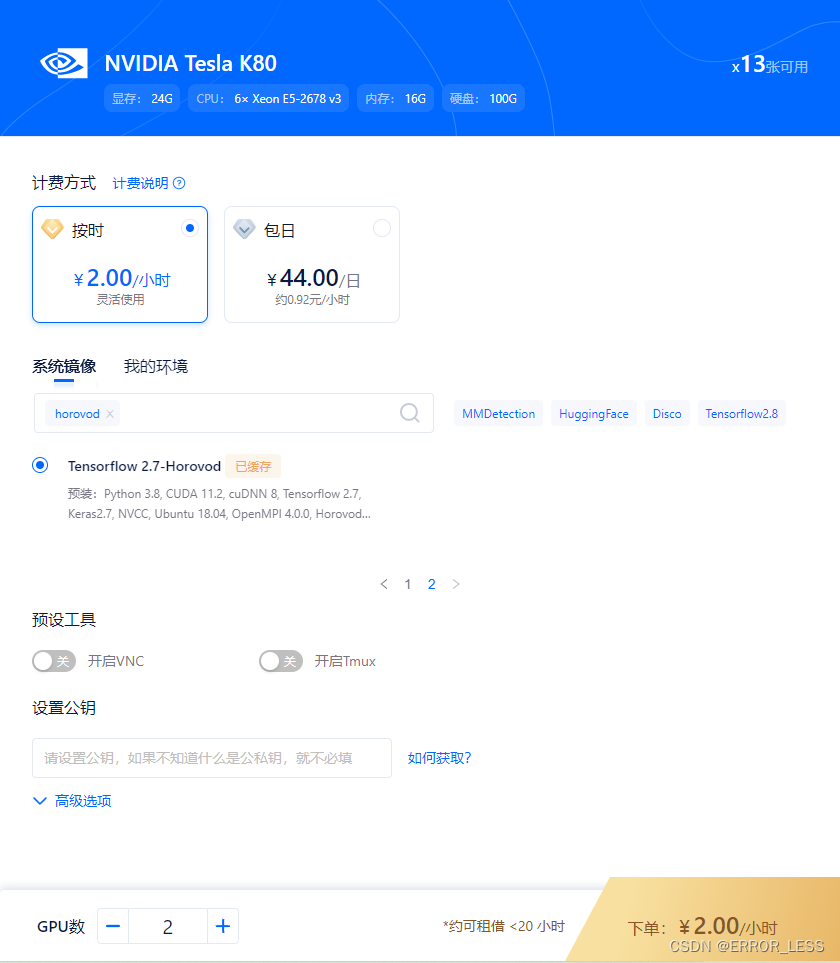Switch to the 系统镜像 tab
Viewport: 840px width, 963px height.
click(63, 366)
